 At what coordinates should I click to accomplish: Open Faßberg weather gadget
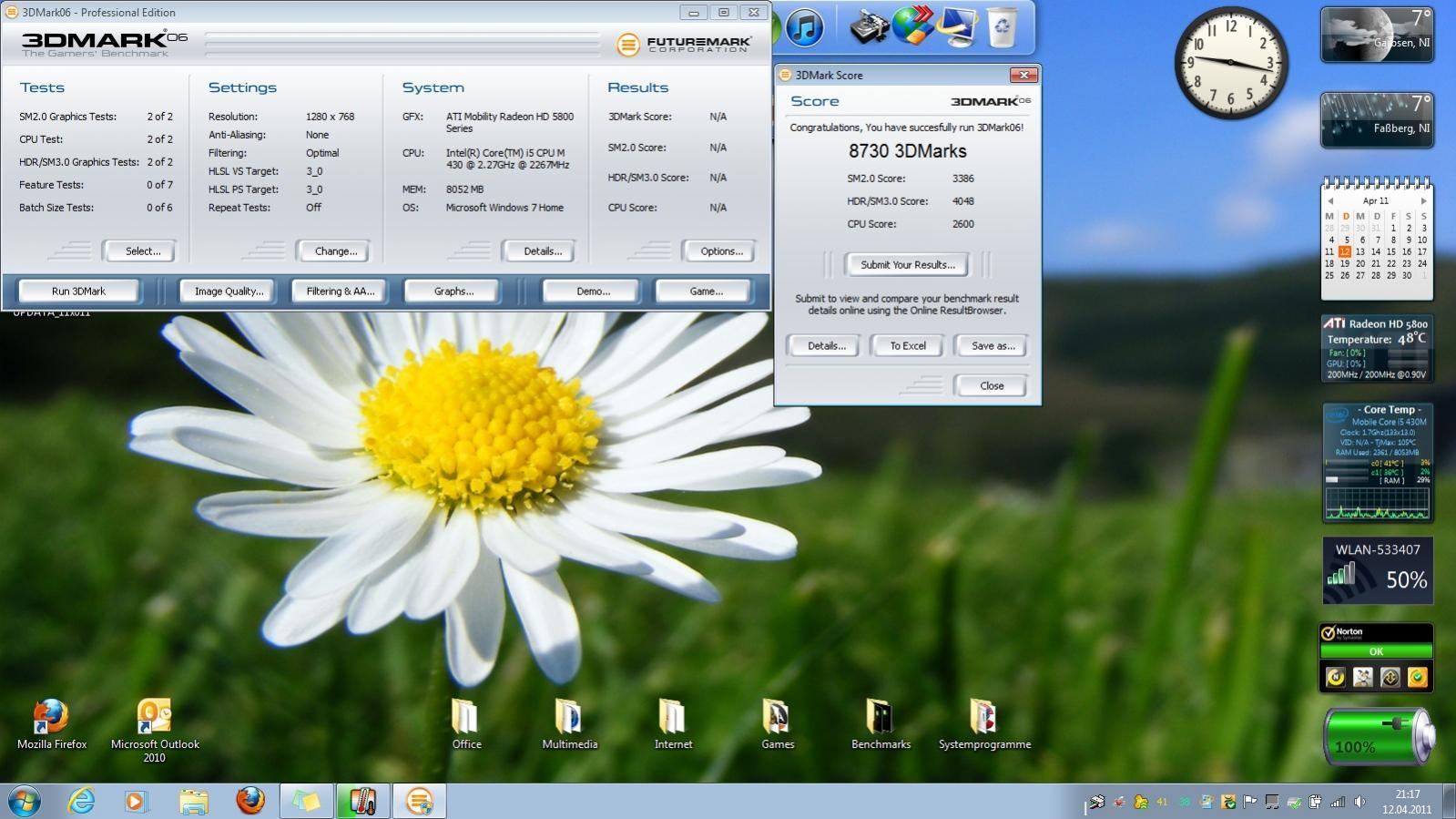pyautogui.click(x=1377, y=119)
